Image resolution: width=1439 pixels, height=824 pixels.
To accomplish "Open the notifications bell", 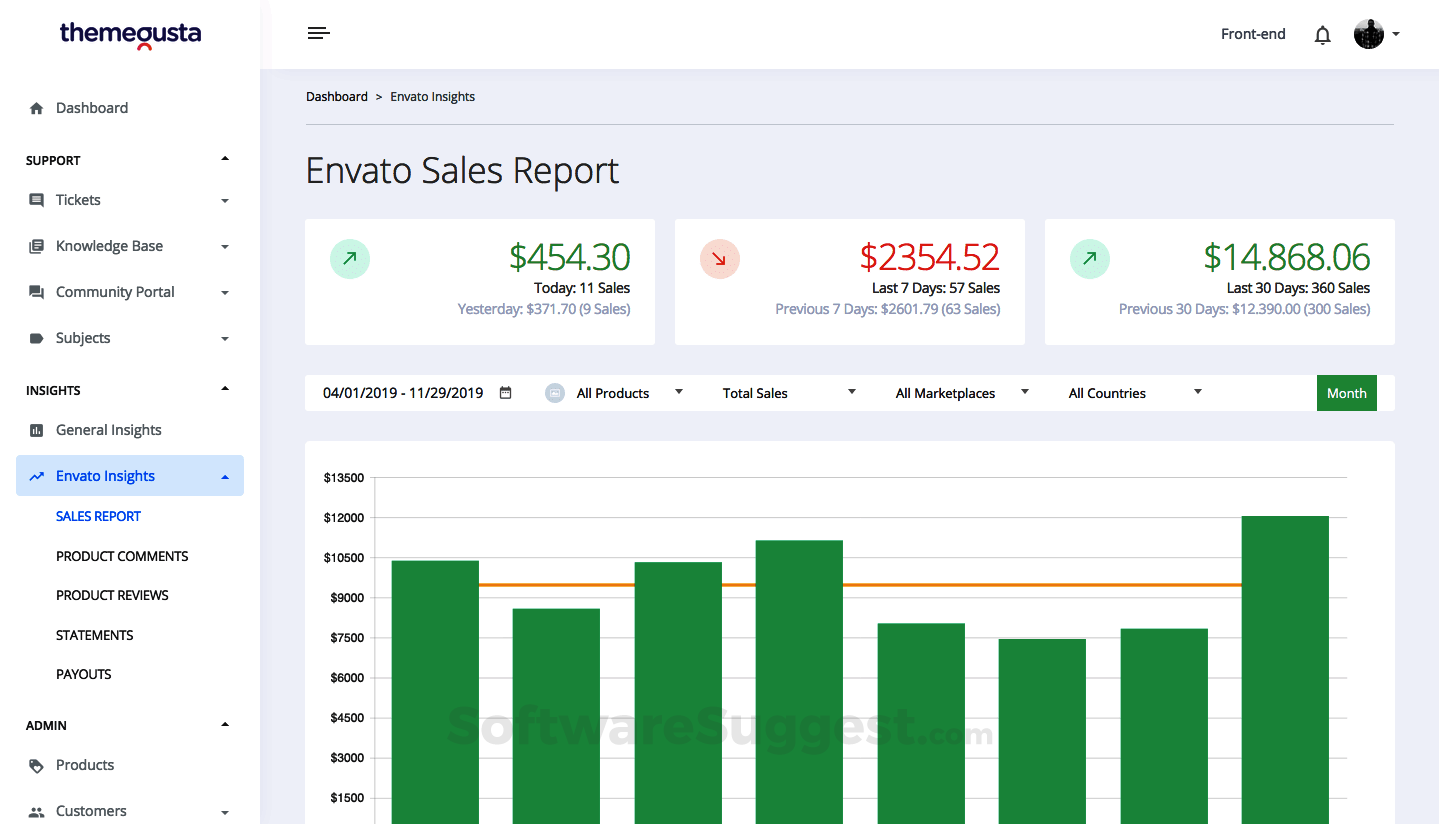I will [1322, 35].
